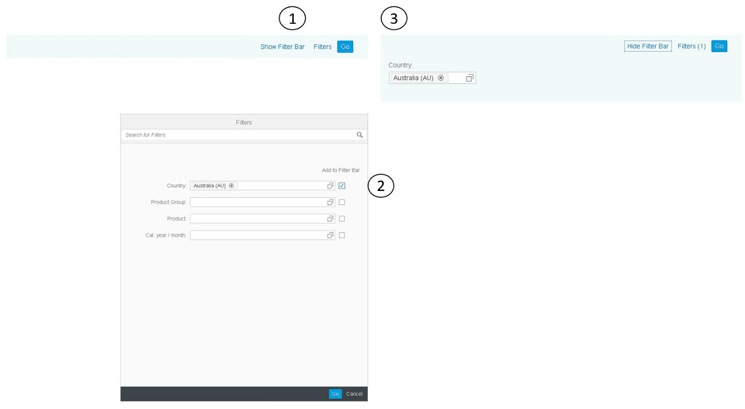Open the Filters (1) link
The width and height of the screenshot is (745, 409).
click(x=691, y=46)
